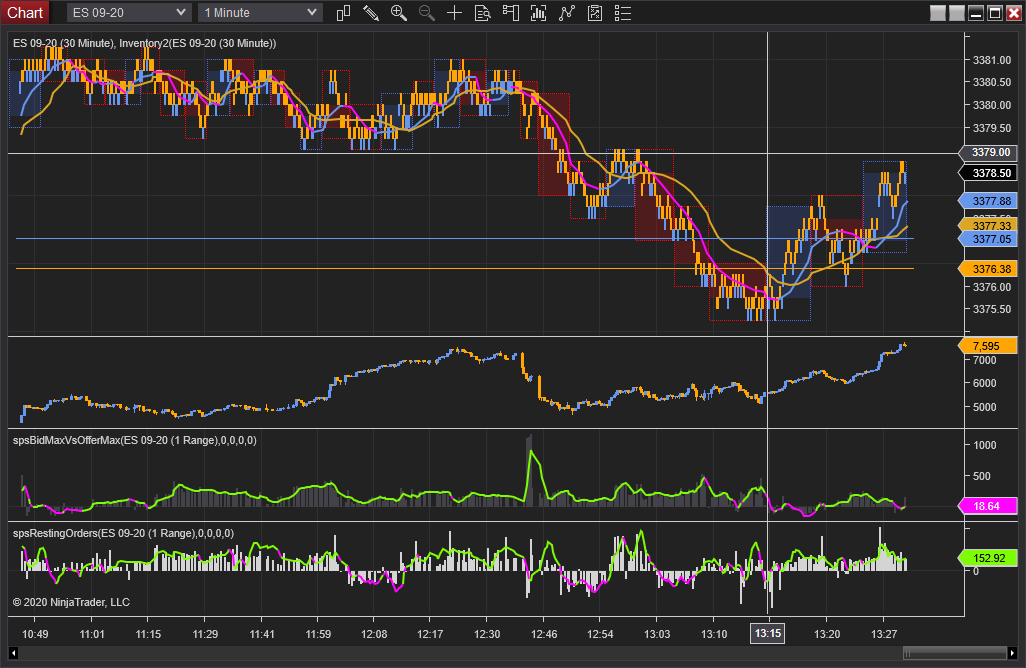Open the Data Series icon
Viewport: 1026px width, 668px height.
point(539,13)
